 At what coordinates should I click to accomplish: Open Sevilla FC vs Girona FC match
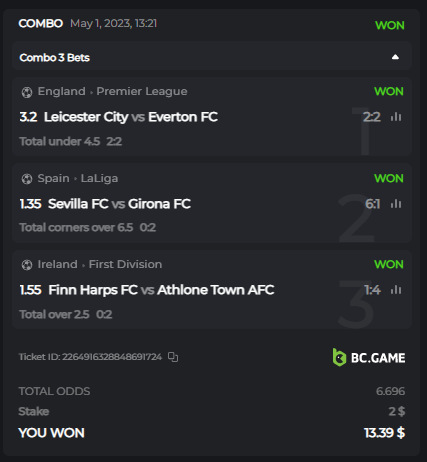point(119,204)
